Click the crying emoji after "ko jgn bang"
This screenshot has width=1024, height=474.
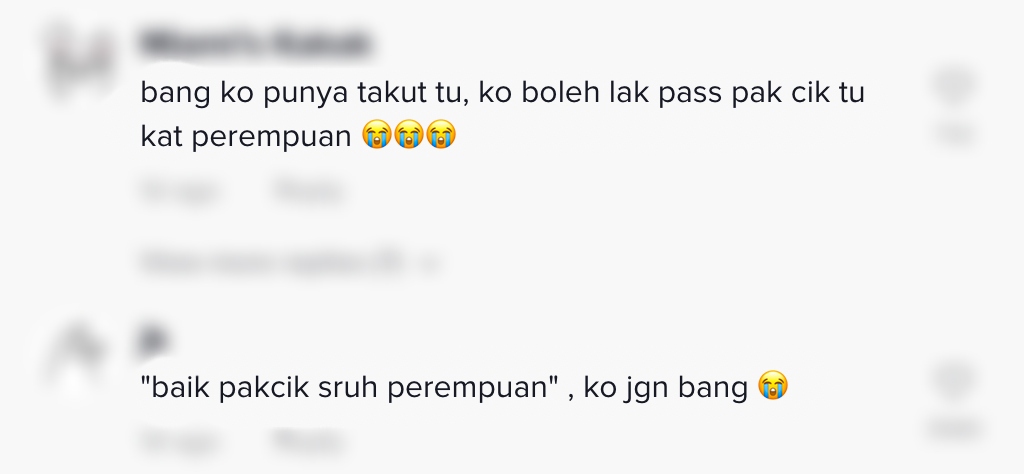(x=773, y=386)
